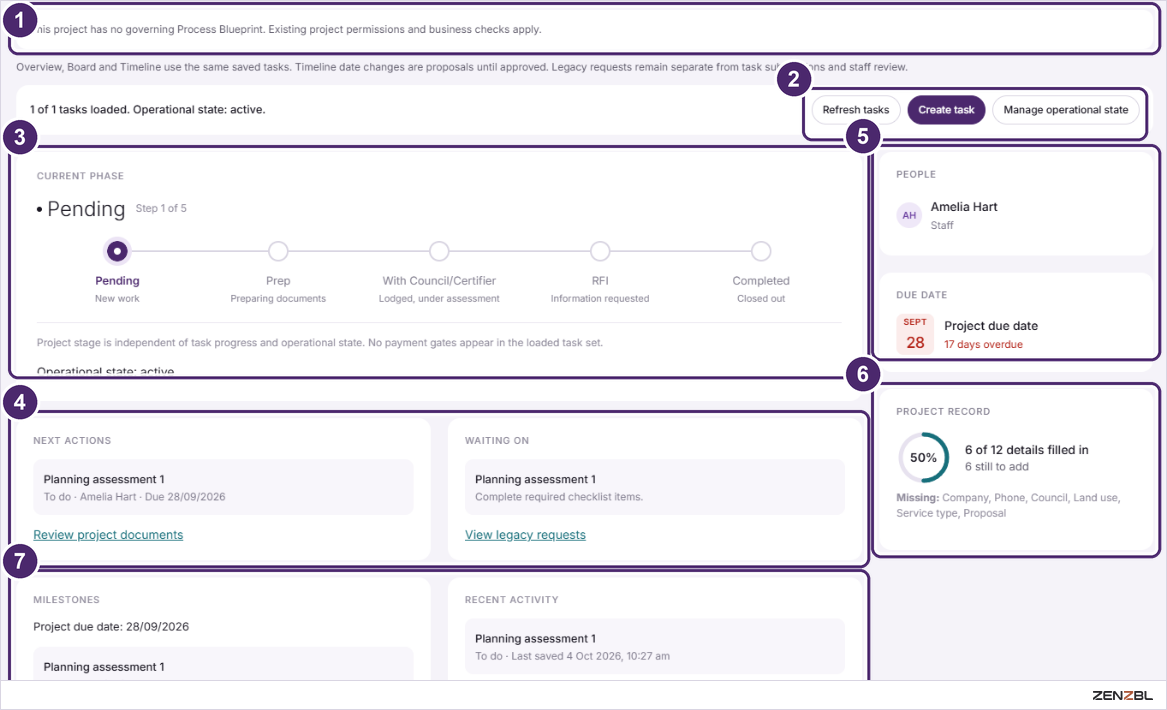Open the View legacy requests link
The height and width of the screenshot is (710, 1167).
pyautogui.click(x=525, y=534)
